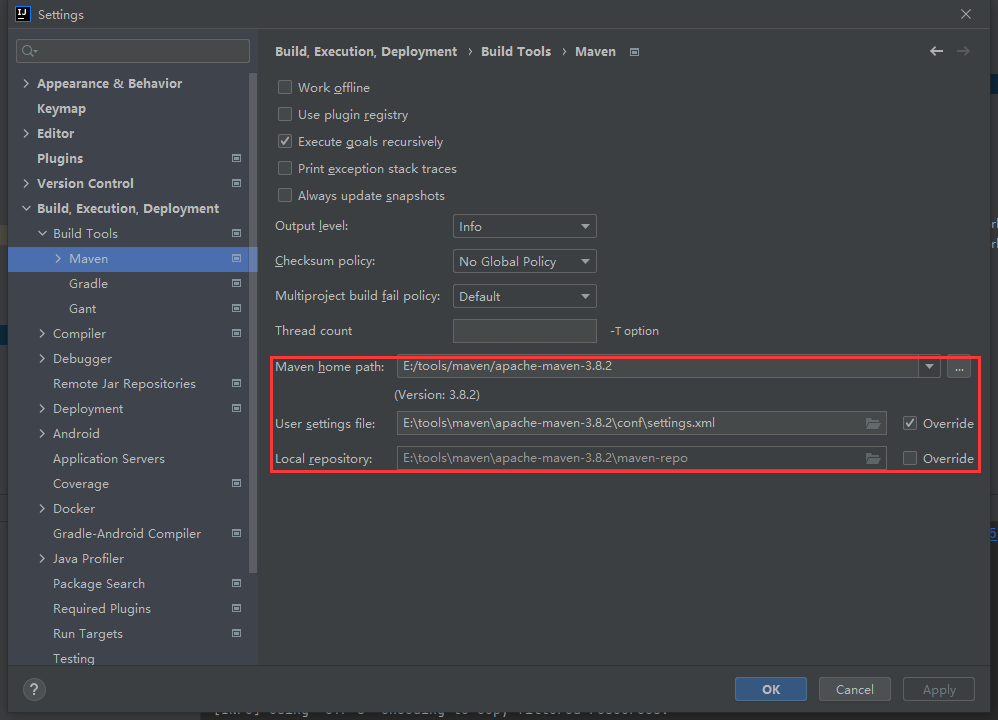Enable the Work offline checkbox

tap(285, 87)
